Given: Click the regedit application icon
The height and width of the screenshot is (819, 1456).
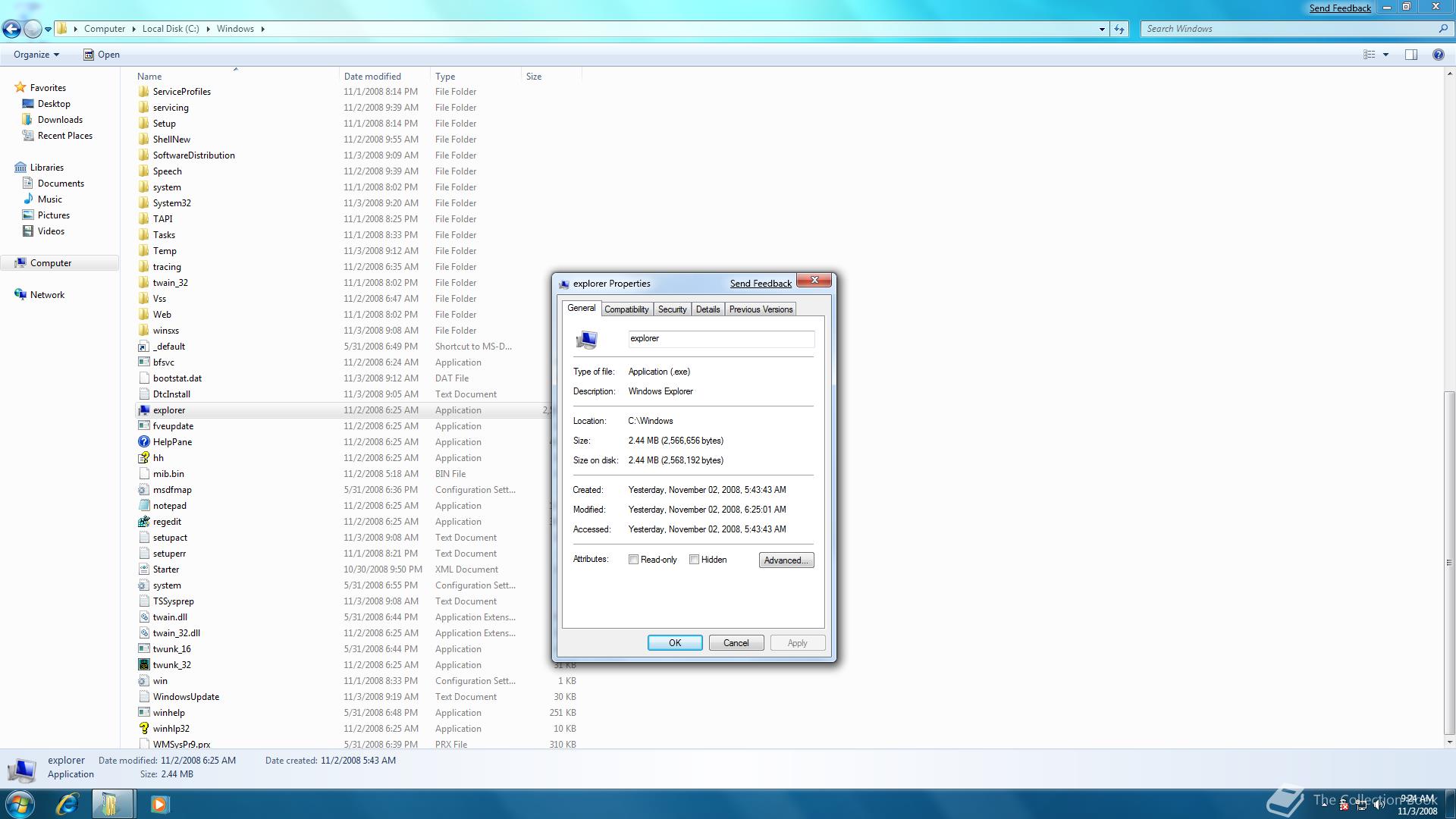Looking at the screenshot, I should [144, 522].
